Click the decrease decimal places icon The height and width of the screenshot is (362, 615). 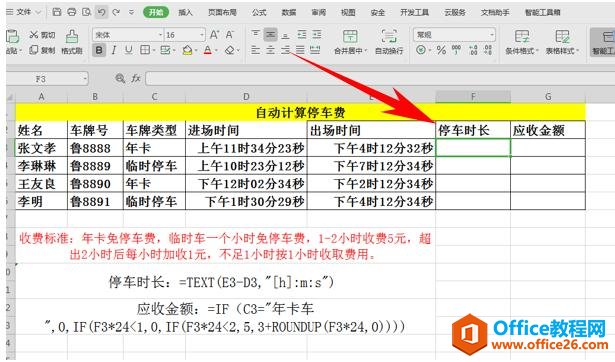pyautogui.click(x=488, y=50)
